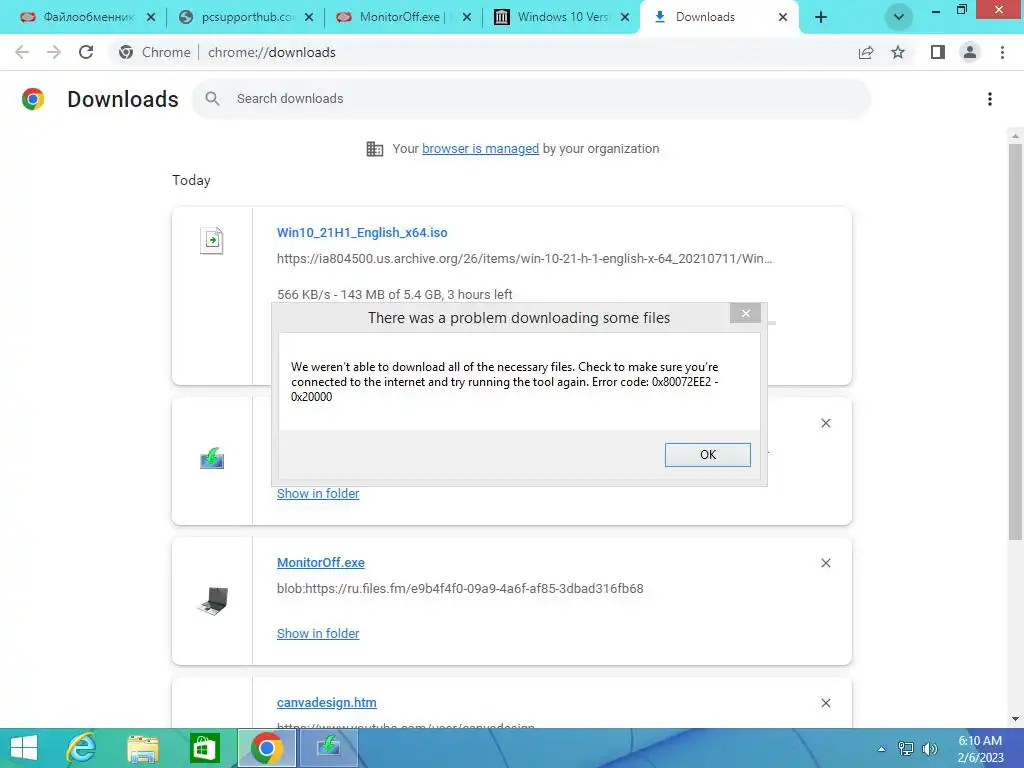Open File Explorer from taskbar
Viewport: 1024px width, 768px height.
[x=142, y=748]
